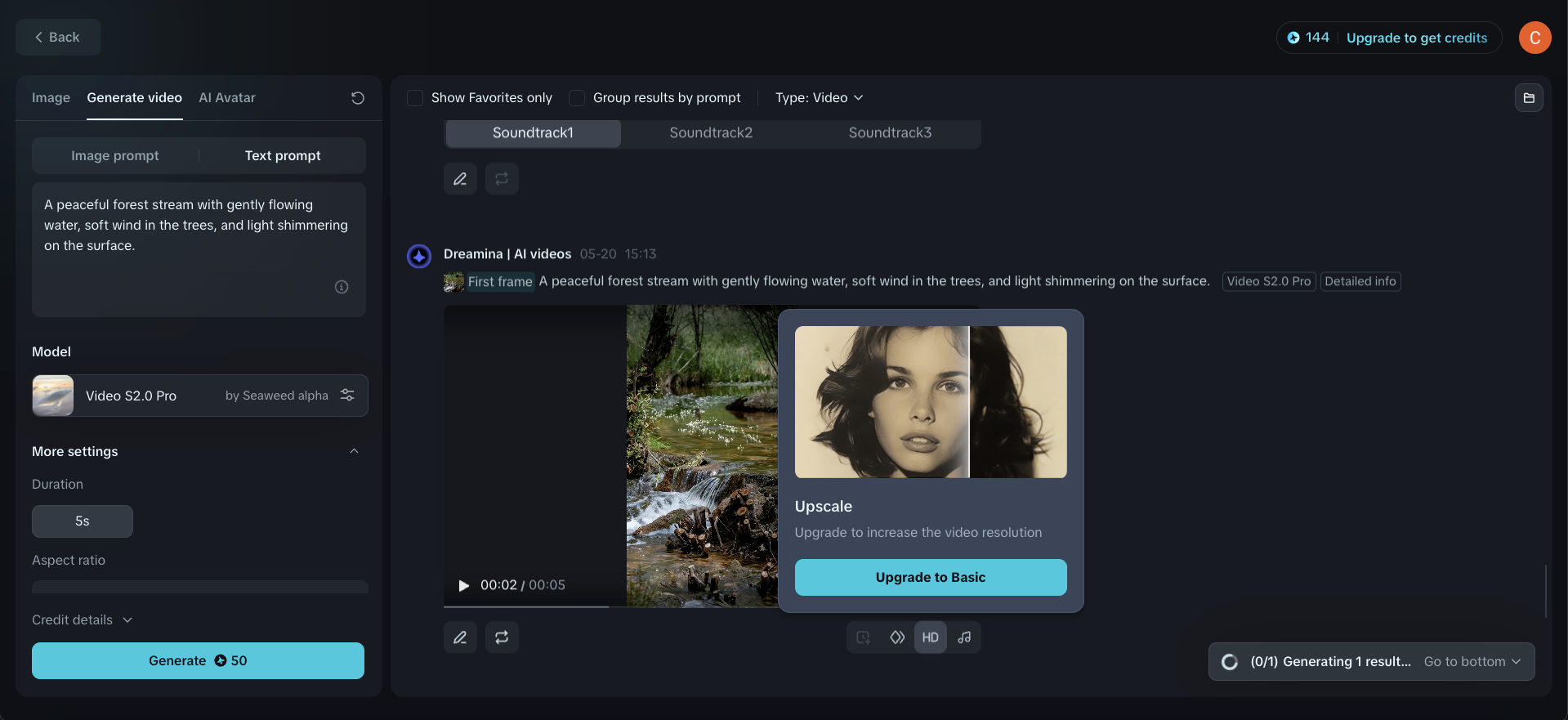Screen dimensions: 1568x720
Task: Click the Video S2.0 Pro tag on the result
Action: (x=1269, y=281)
